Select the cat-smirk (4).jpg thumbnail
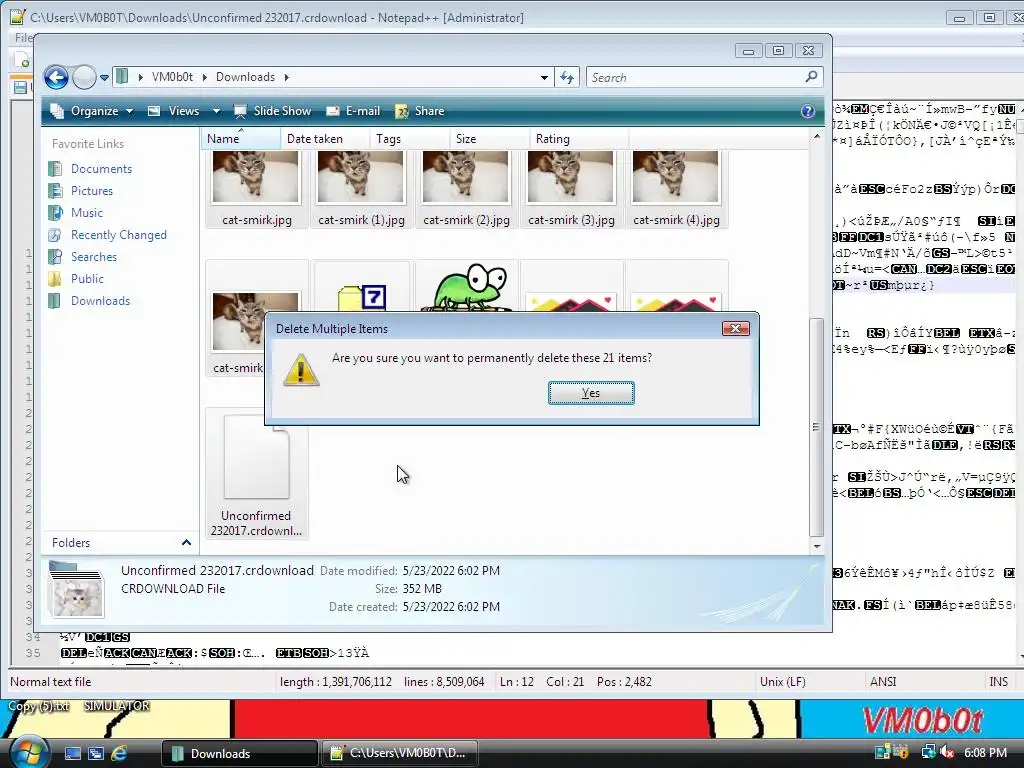 [x=676, y=177]
